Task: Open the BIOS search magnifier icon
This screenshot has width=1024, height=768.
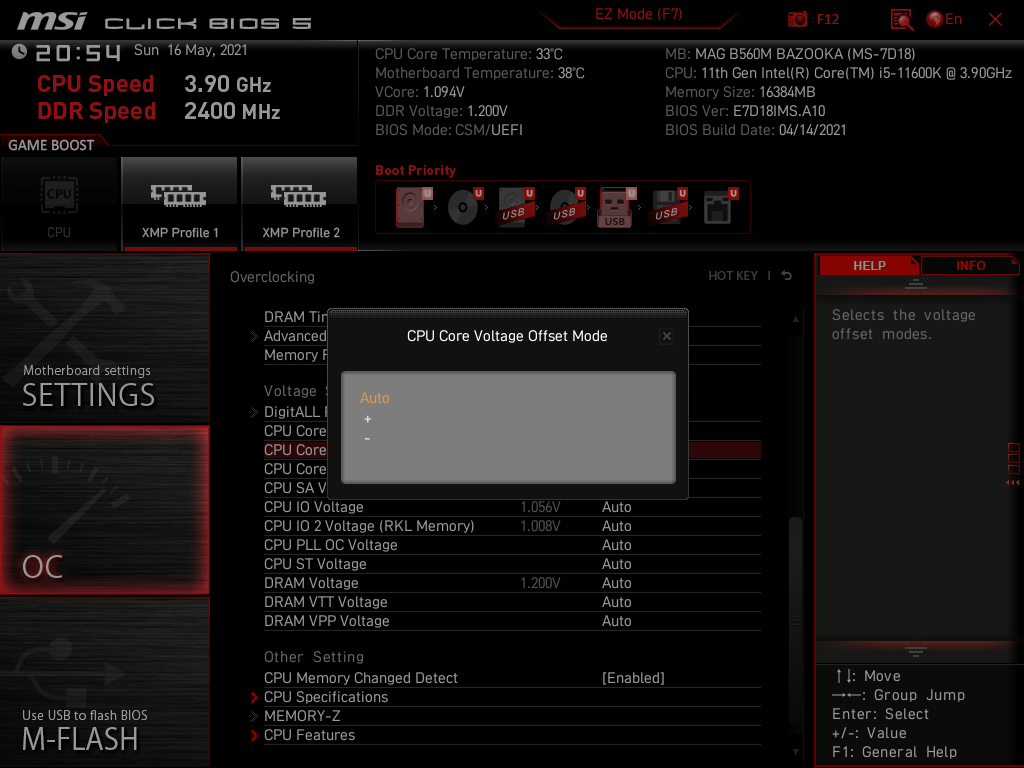Action: click(901, 20)
